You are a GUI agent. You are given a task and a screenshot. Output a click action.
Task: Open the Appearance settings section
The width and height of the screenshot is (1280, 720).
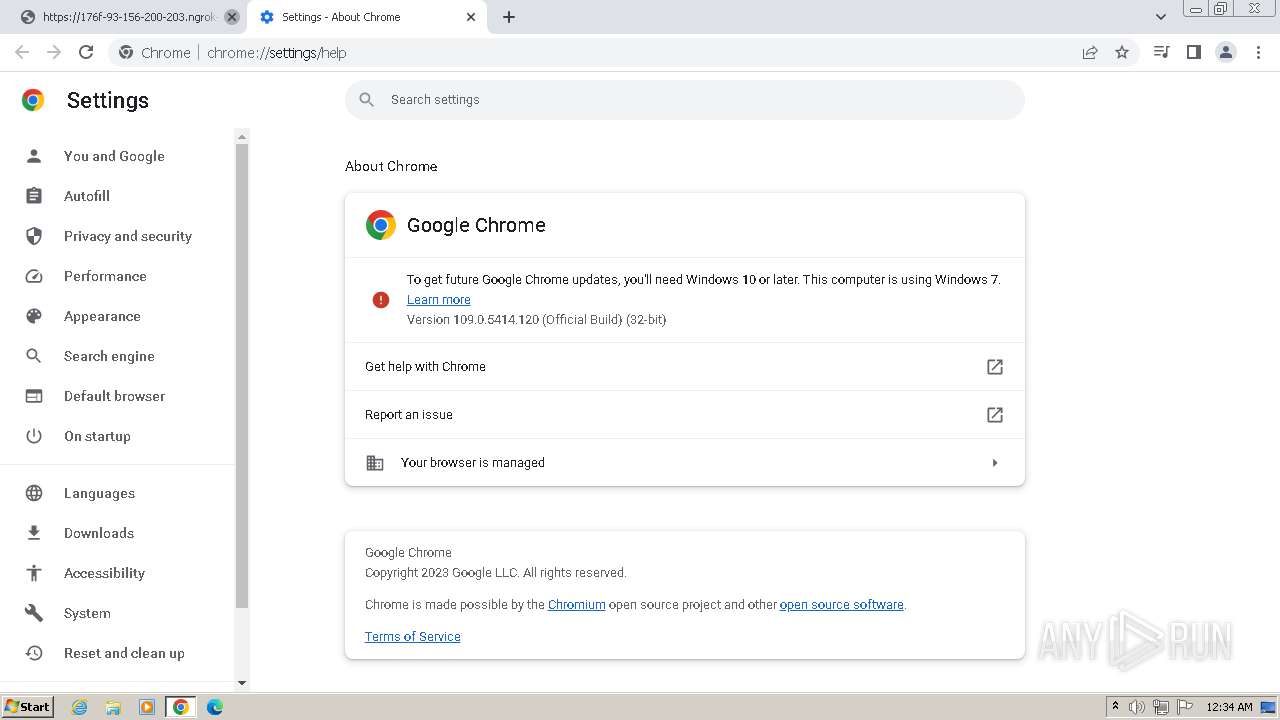tap(102, 316)
